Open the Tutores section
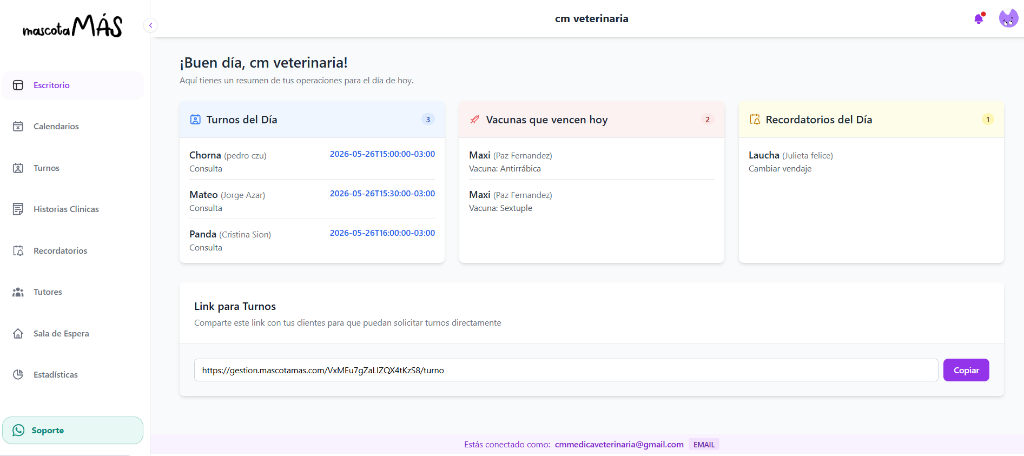Image resolution: width=1024 pixels, height=456 pixels. pyautogui.click(x=72, y=292)
